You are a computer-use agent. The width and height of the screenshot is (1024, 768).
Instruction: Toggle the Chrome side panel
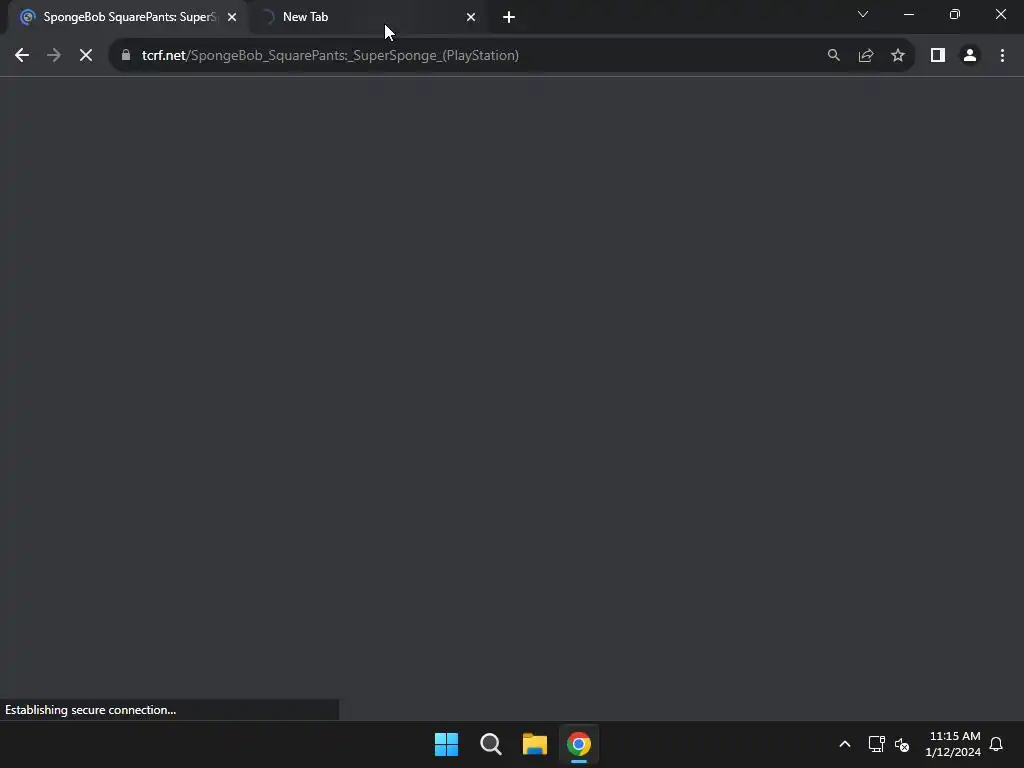pyautogui.click(x=938, y=56)
